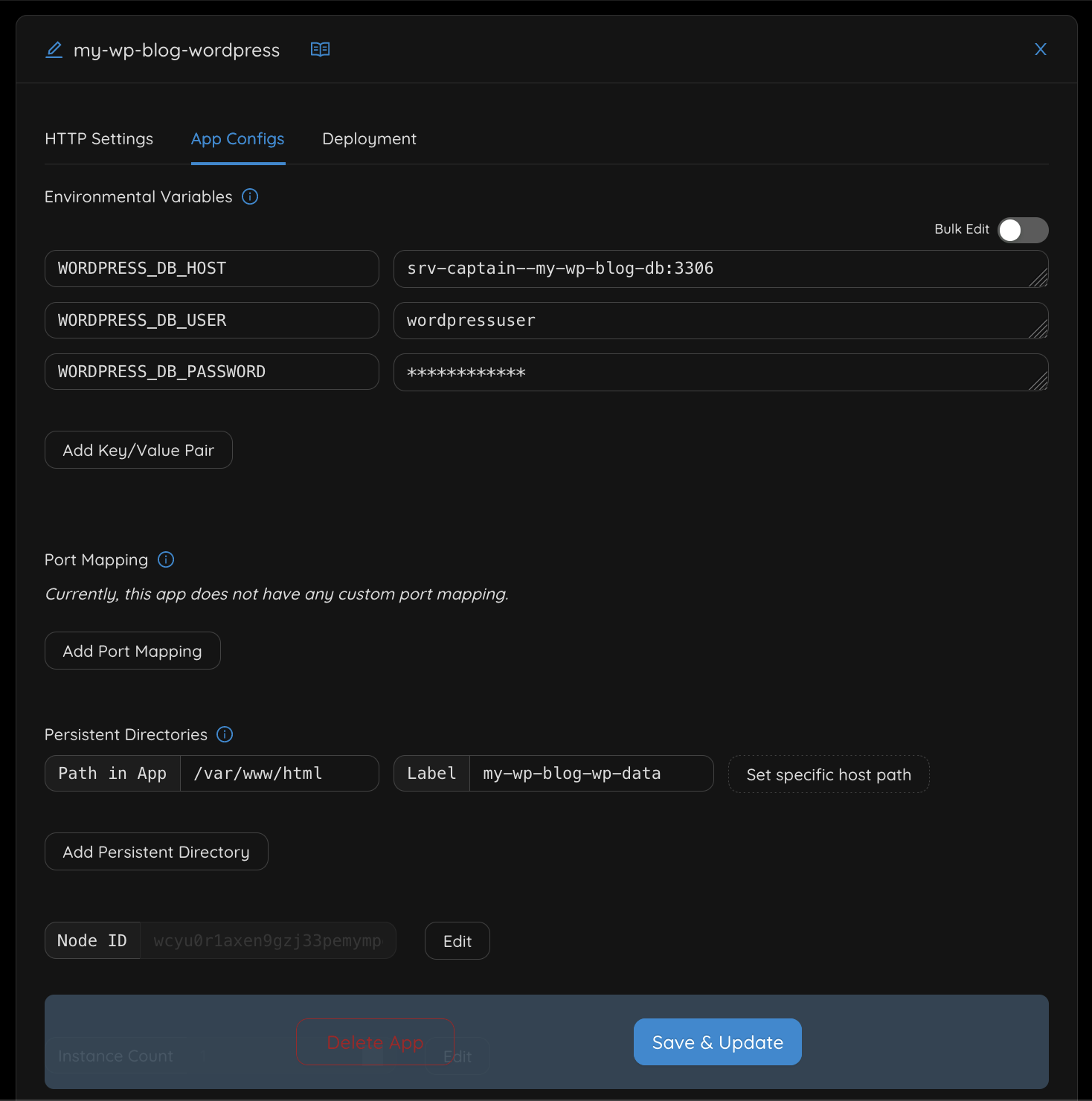This screenshot has width=1092, height=1101.
Task: Open the Deployment tab
Action: click(x=369, y=138)
